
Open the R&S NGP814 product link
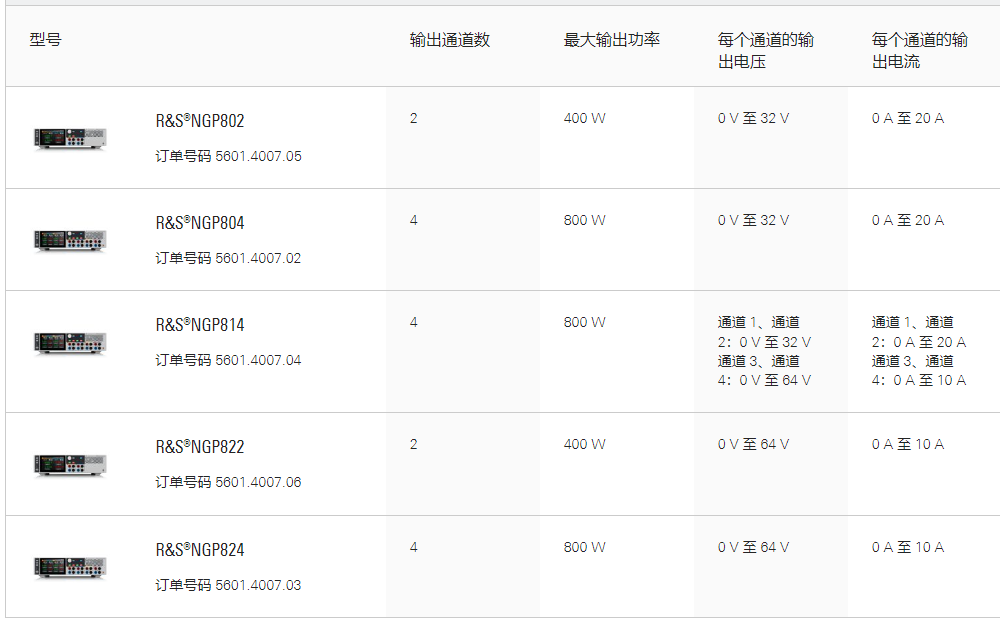(x=200, y=325)
